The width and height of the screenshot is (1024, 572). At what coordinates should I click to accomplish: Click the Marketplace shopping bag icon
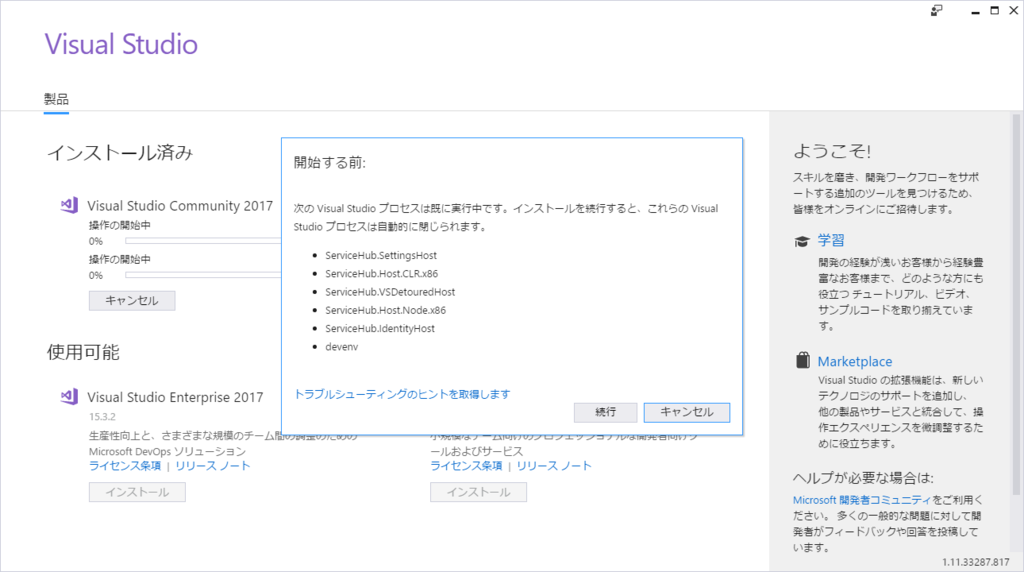[x=803, y=360]
